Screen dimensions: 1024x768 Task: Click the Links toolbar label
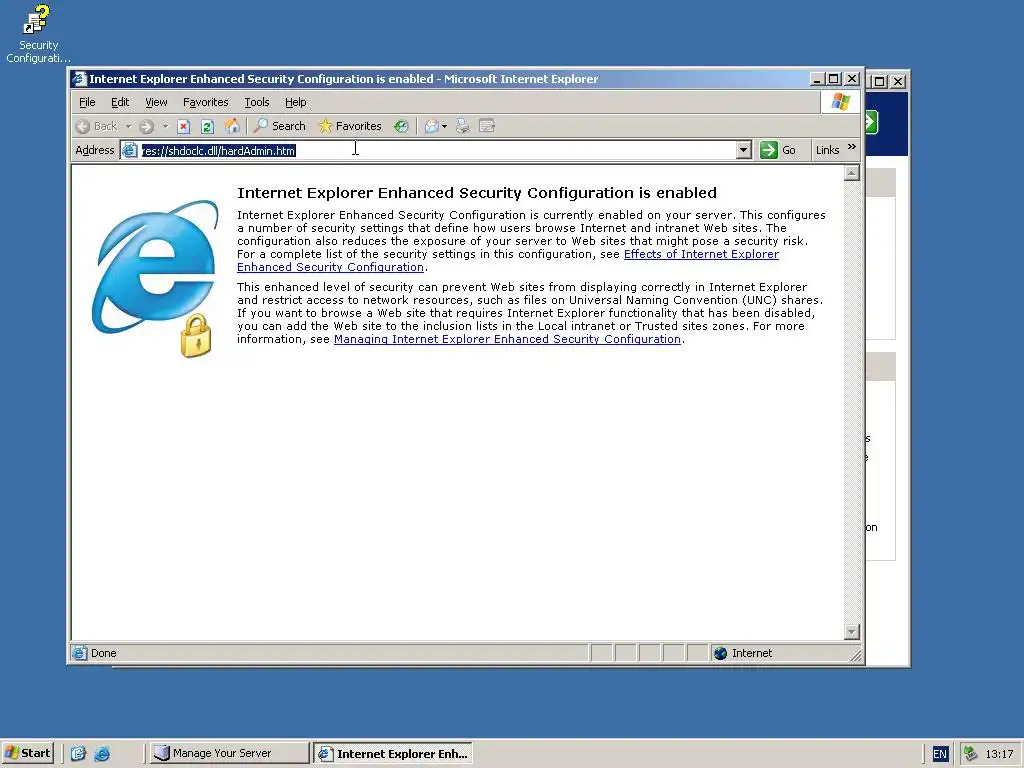(x=827, y=150)
